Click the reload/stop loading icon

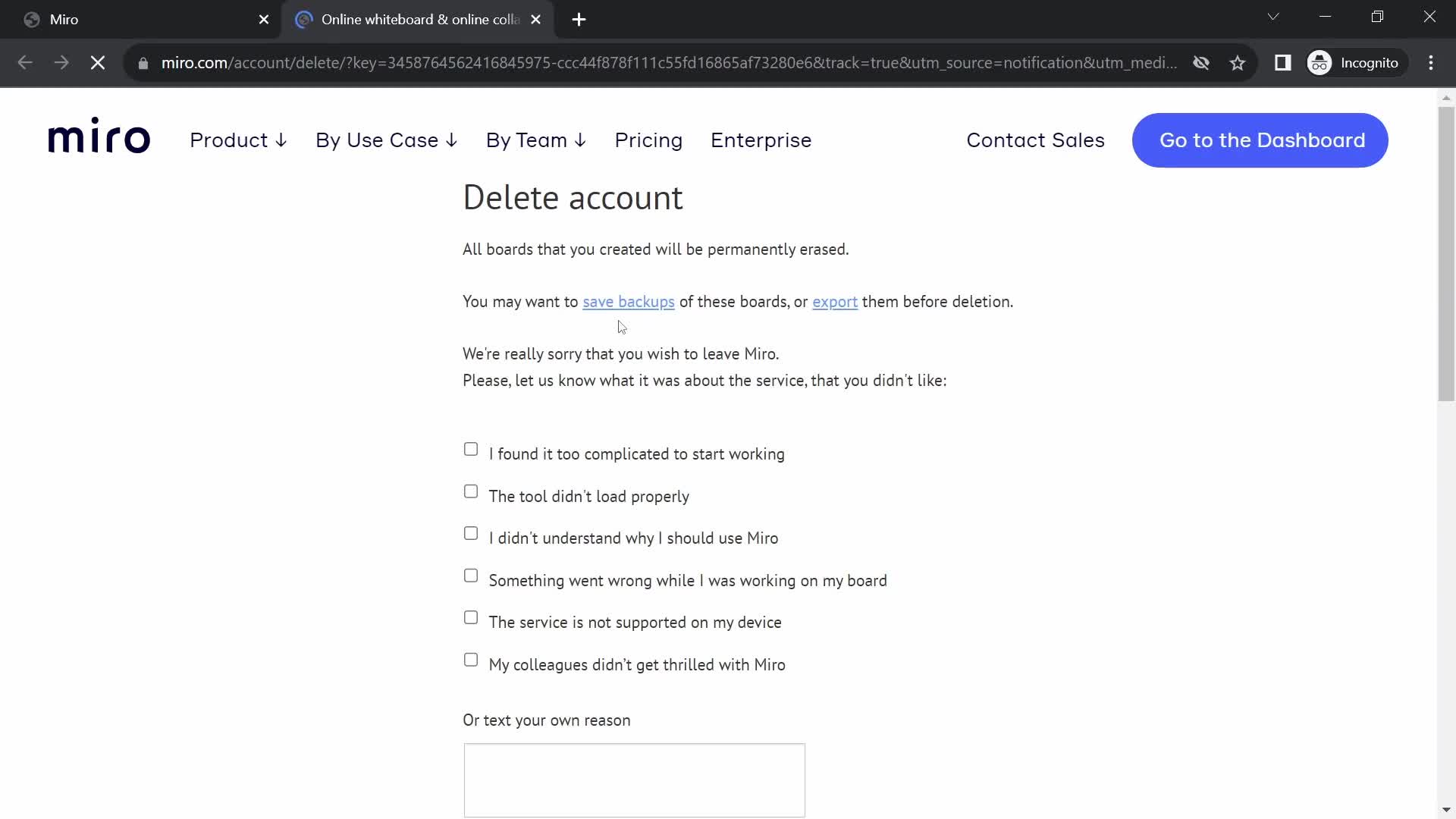click(97, 62)
